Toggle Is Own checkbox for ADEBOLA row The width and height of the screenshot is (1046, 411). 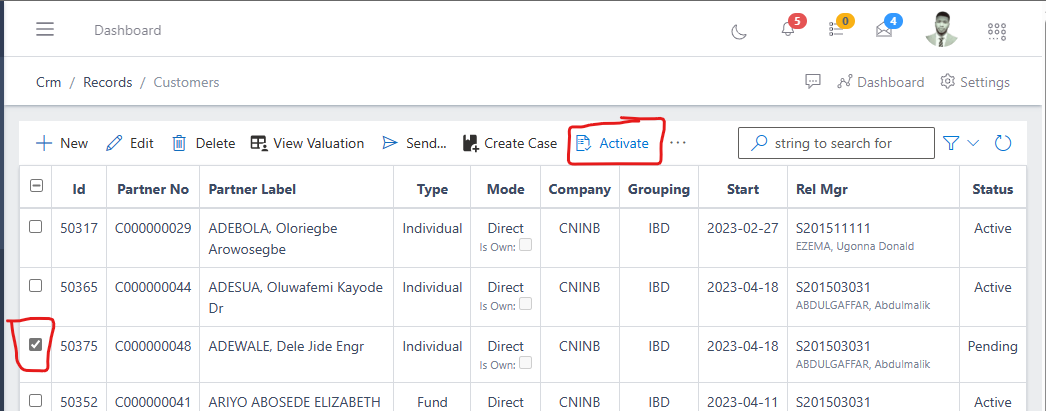pos(526,245)
